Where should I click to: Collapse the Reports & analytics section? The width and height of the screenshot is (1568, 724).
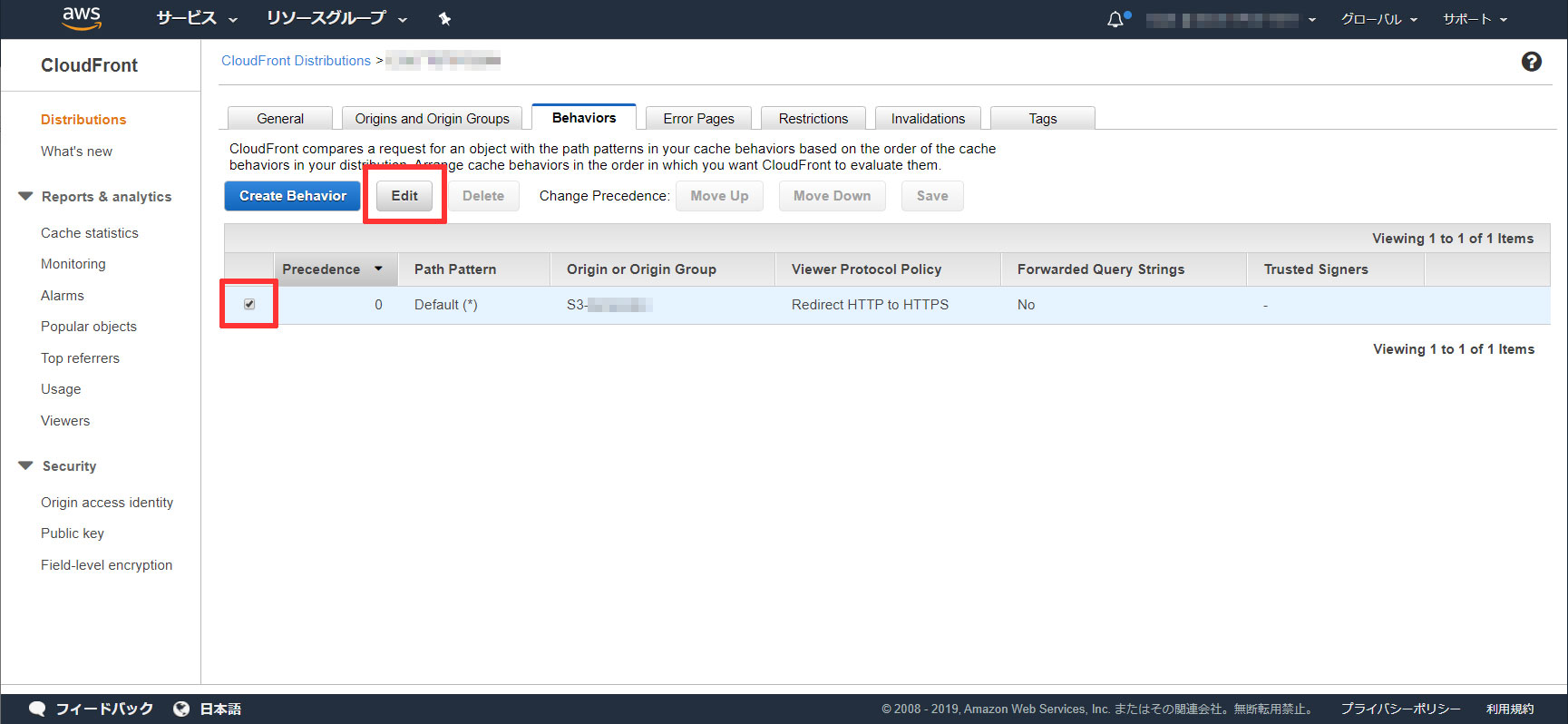pos(25,196)
